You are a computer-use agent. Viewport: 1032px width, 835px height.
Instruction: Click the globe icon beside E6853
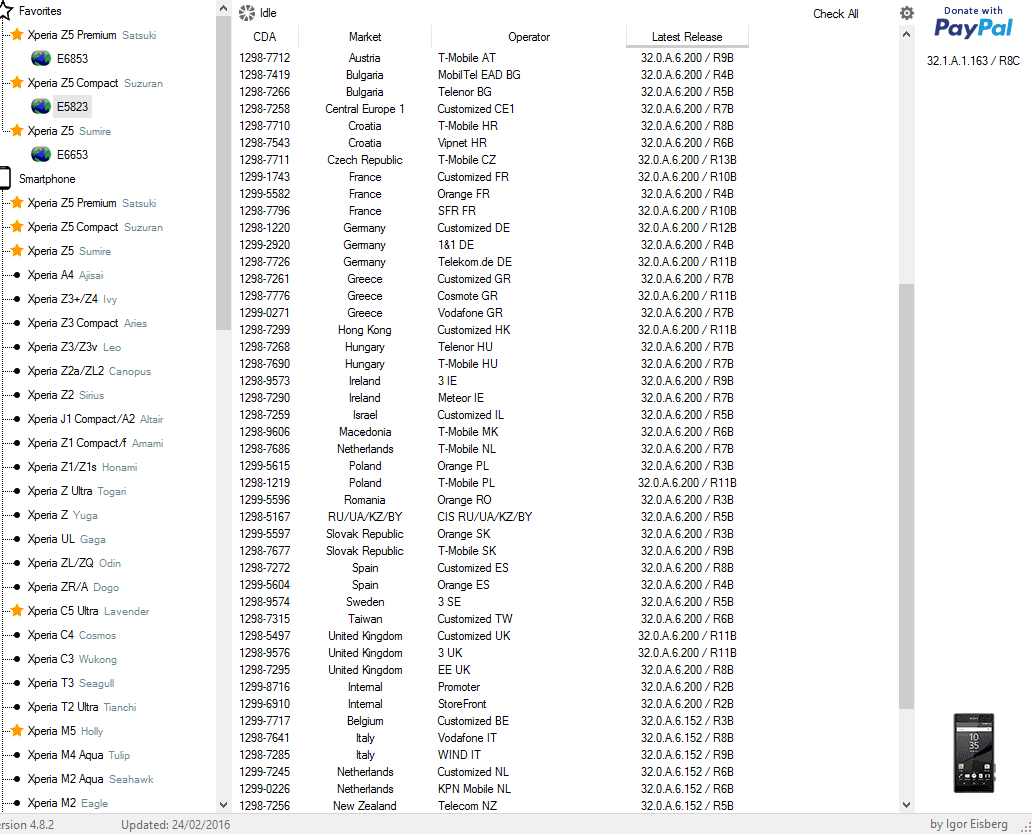(41, 59)
